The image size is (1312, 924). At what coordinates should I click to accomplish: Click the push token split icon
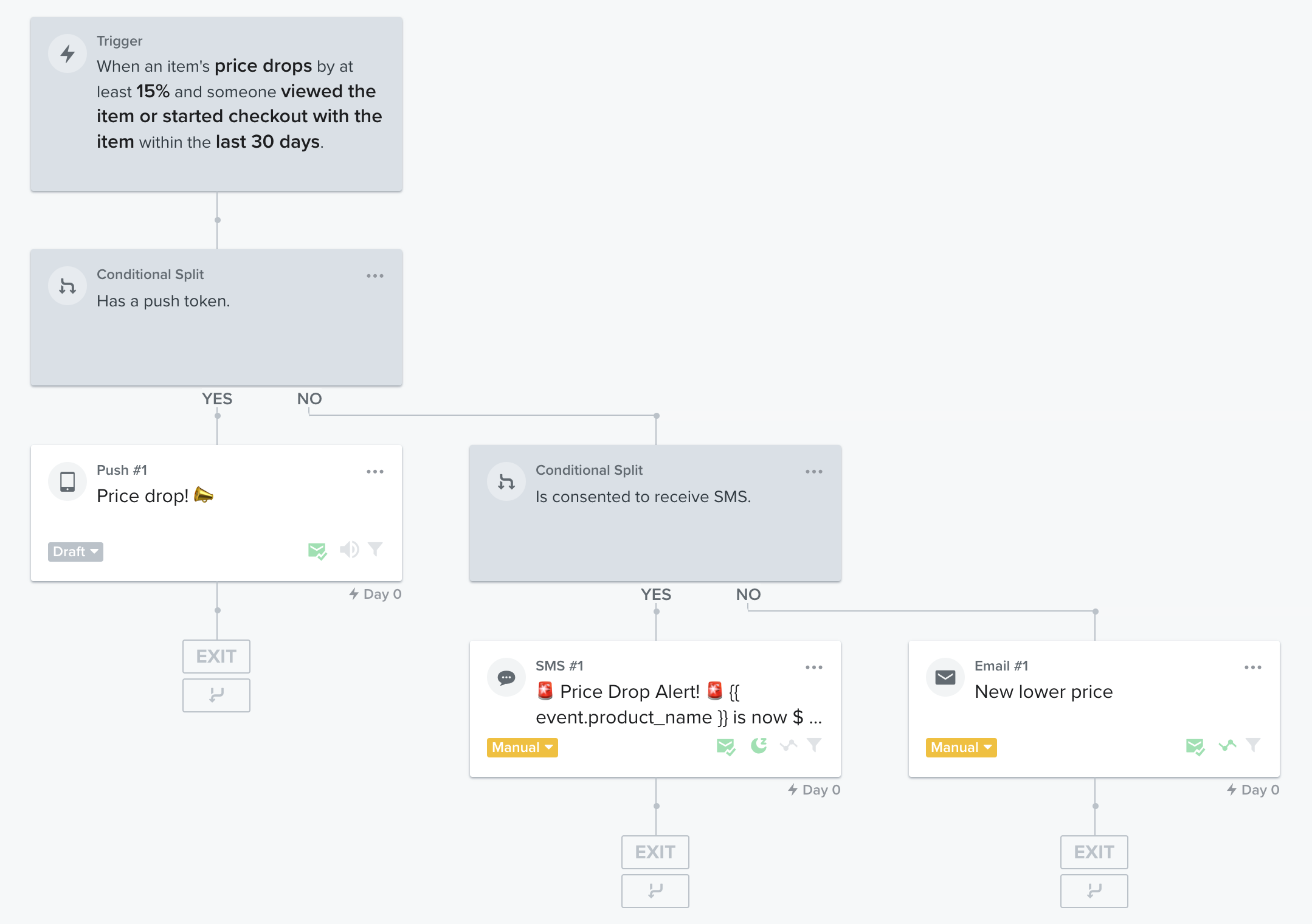click(x=67, y=286)
